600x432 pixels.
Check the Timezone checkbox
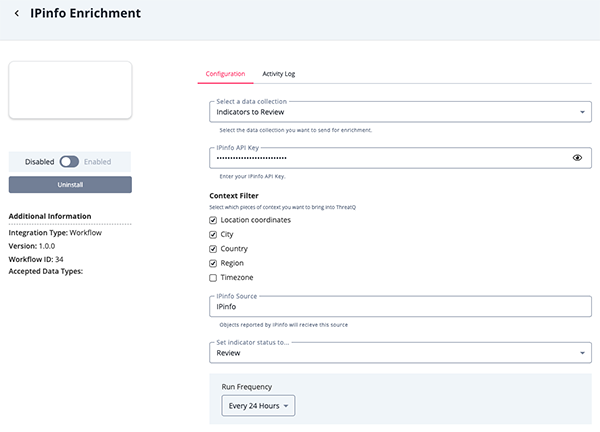pos(213,278)
